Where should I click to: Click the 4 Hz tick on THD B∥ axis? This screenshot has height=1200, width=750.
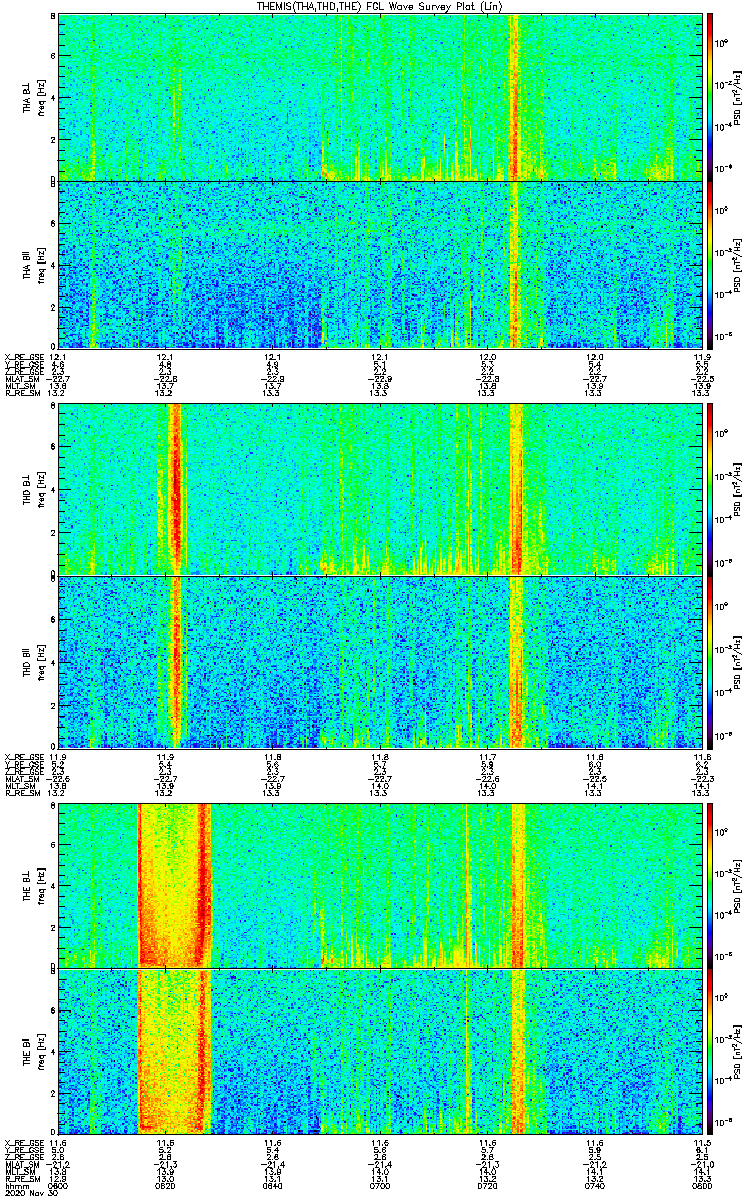coord(51,661)
